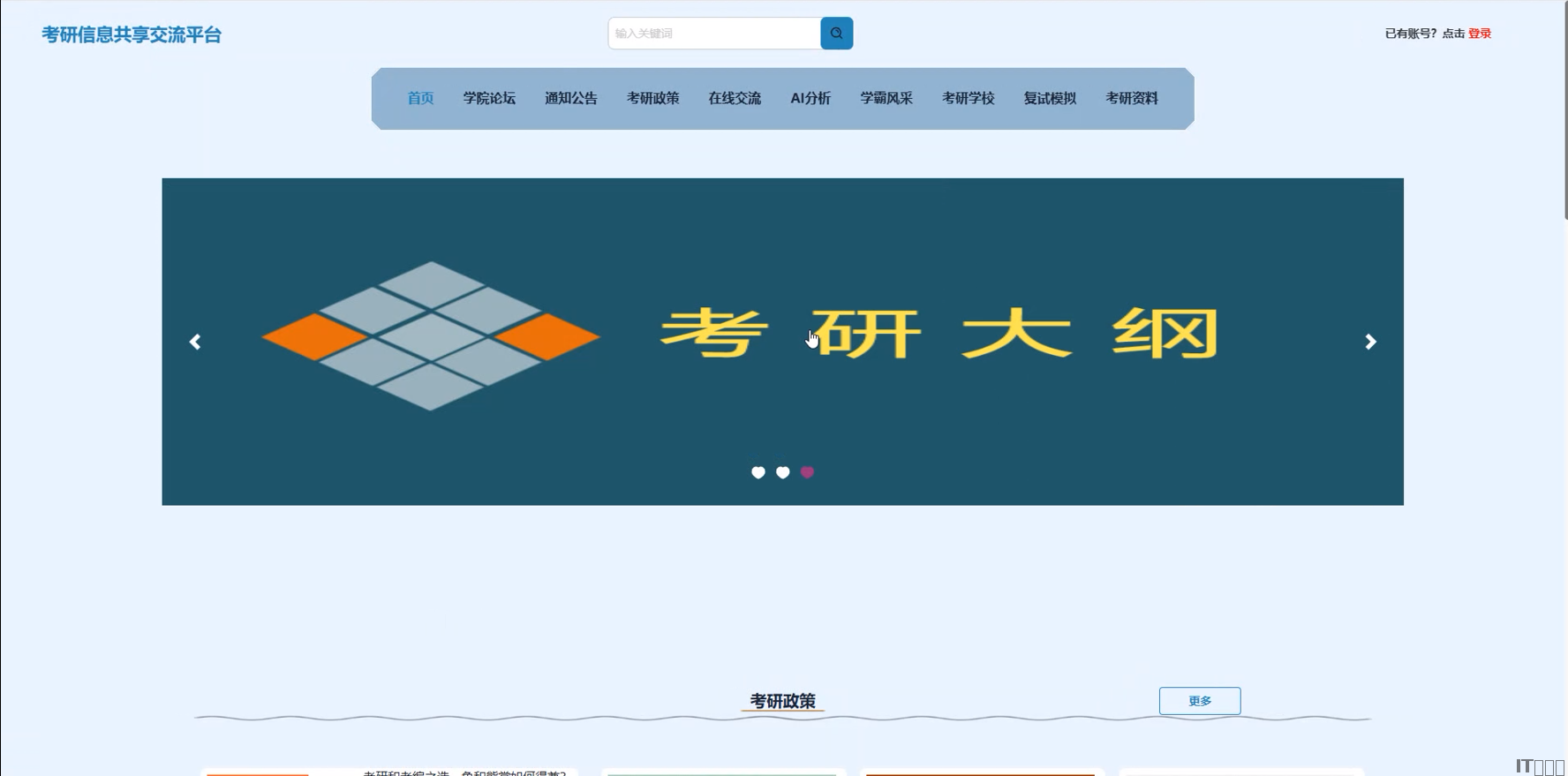
Task: Select the second carousel indicator dot
Action: (x=782, y=472)
